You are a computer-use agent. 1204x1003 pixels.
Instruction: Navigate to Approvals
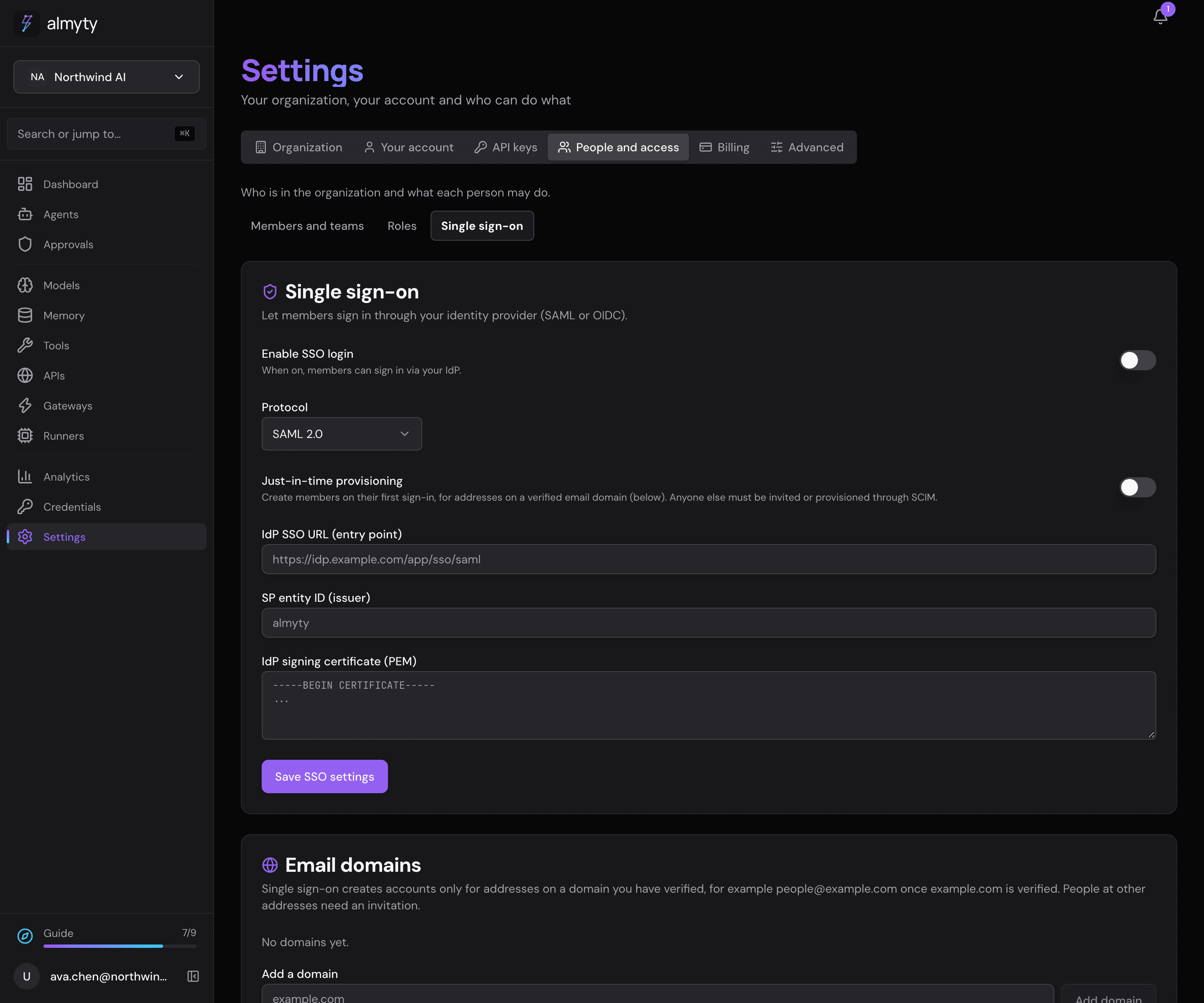107,244
